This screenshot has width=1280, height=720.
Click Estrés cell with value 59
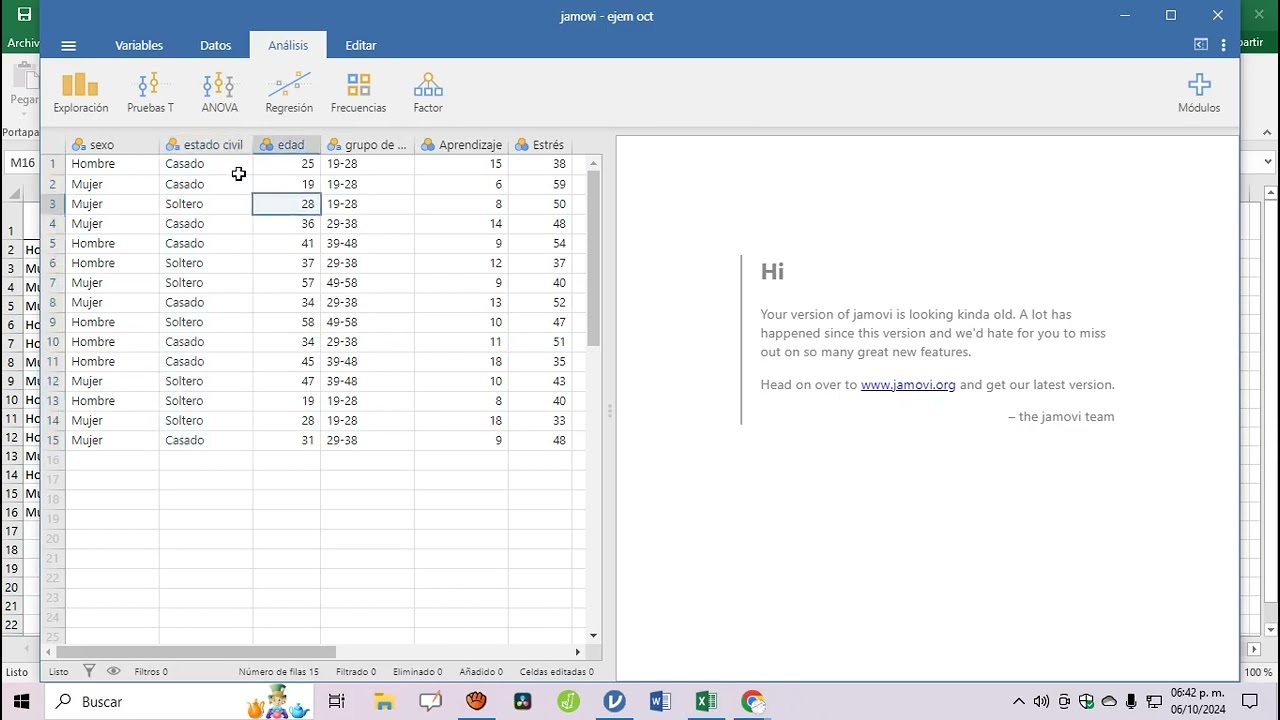540,184
